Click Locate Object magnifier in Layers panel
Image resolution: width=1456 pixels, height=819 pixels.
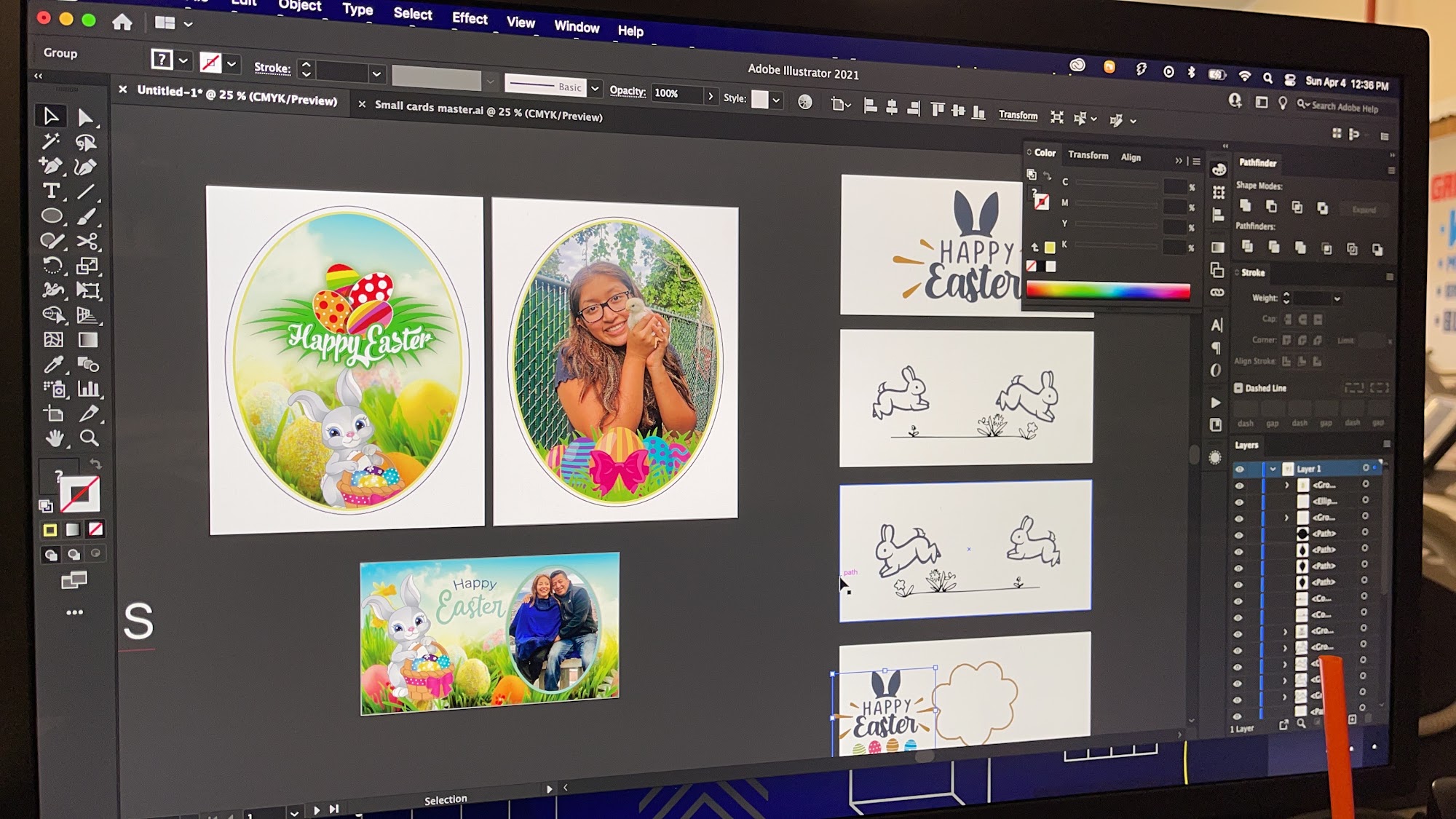[1301, 724]
